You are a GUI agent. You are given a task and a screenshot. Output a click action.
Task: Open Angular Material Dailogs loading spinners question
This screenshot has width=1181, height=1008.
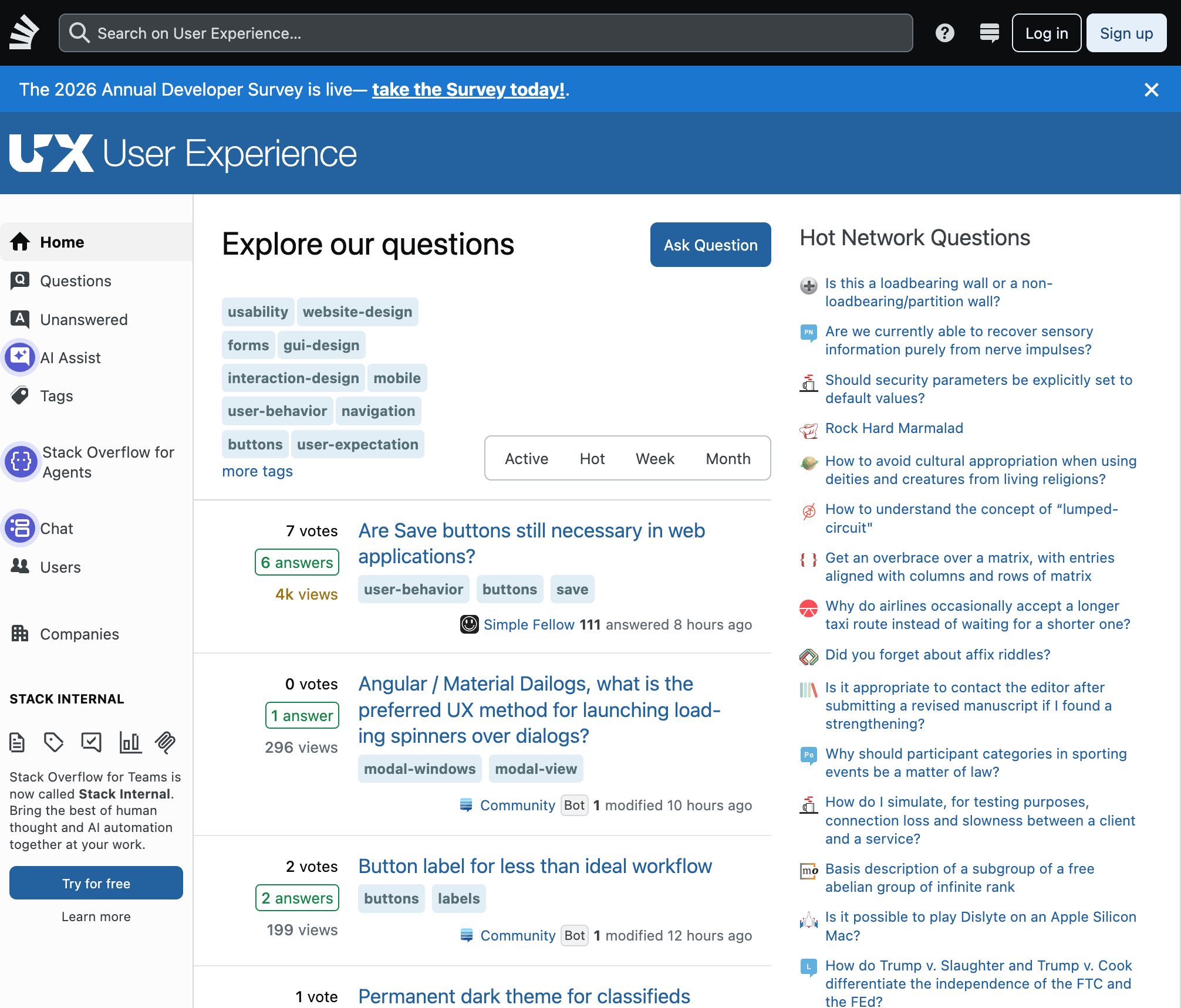539,710
